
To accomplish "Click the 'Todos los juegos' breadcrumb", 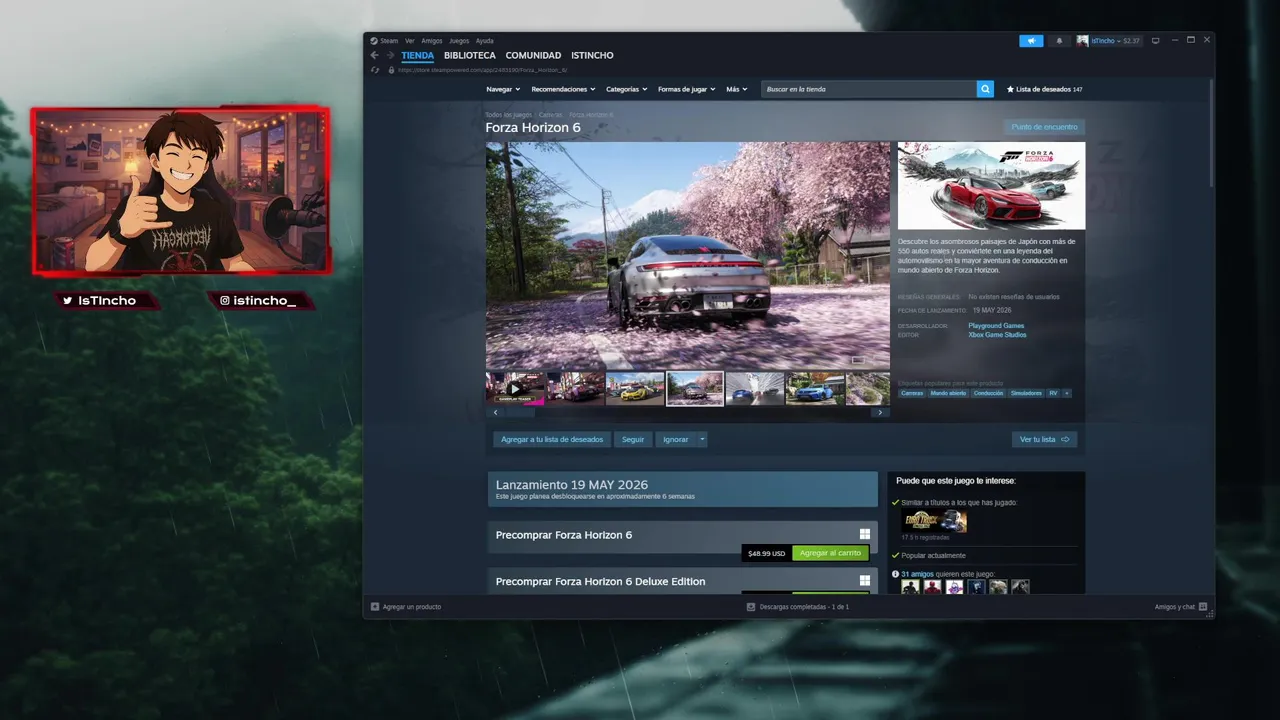I will coord(509,115).
